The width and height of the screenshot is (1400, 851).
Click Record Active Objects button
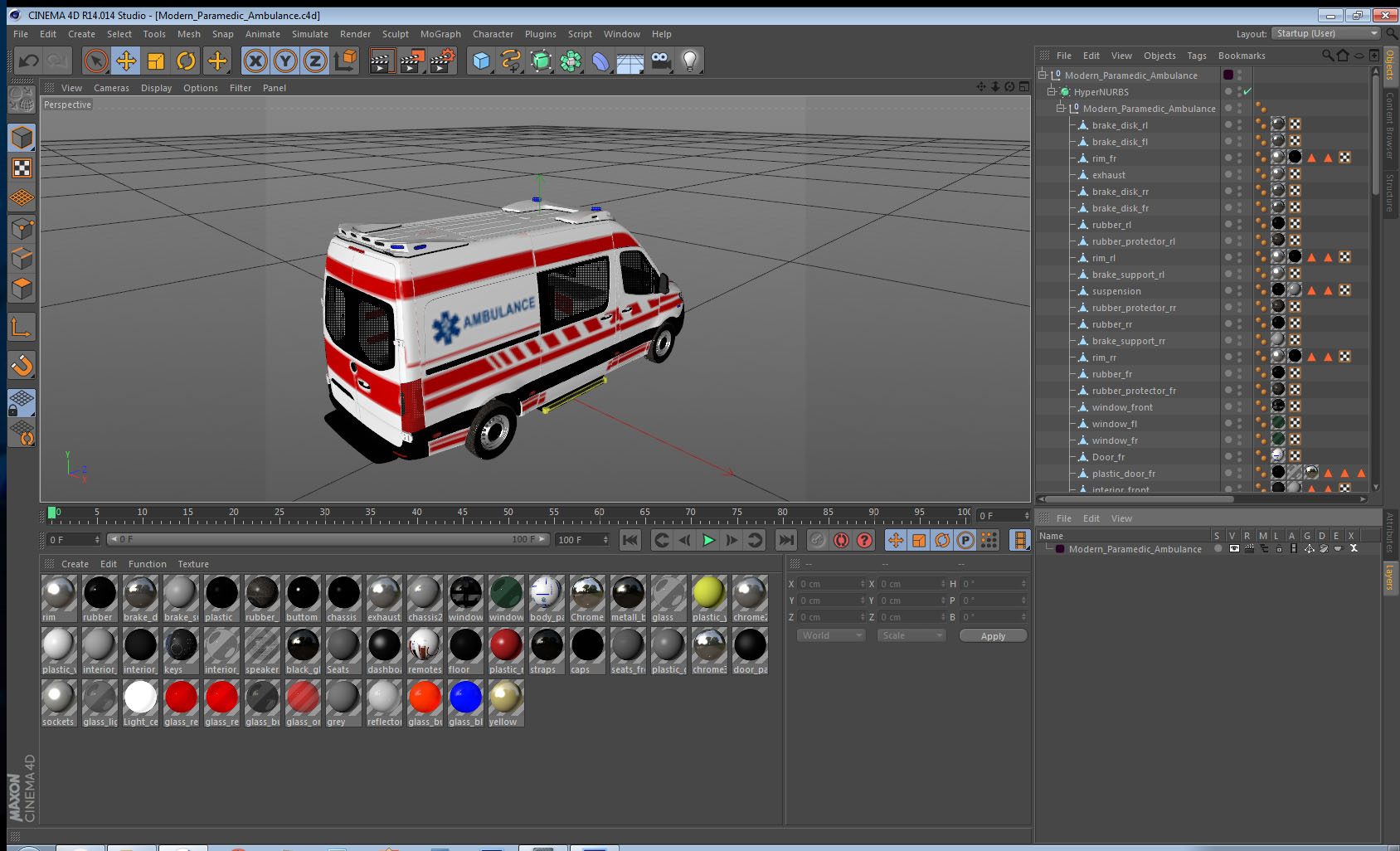(818, 540)
